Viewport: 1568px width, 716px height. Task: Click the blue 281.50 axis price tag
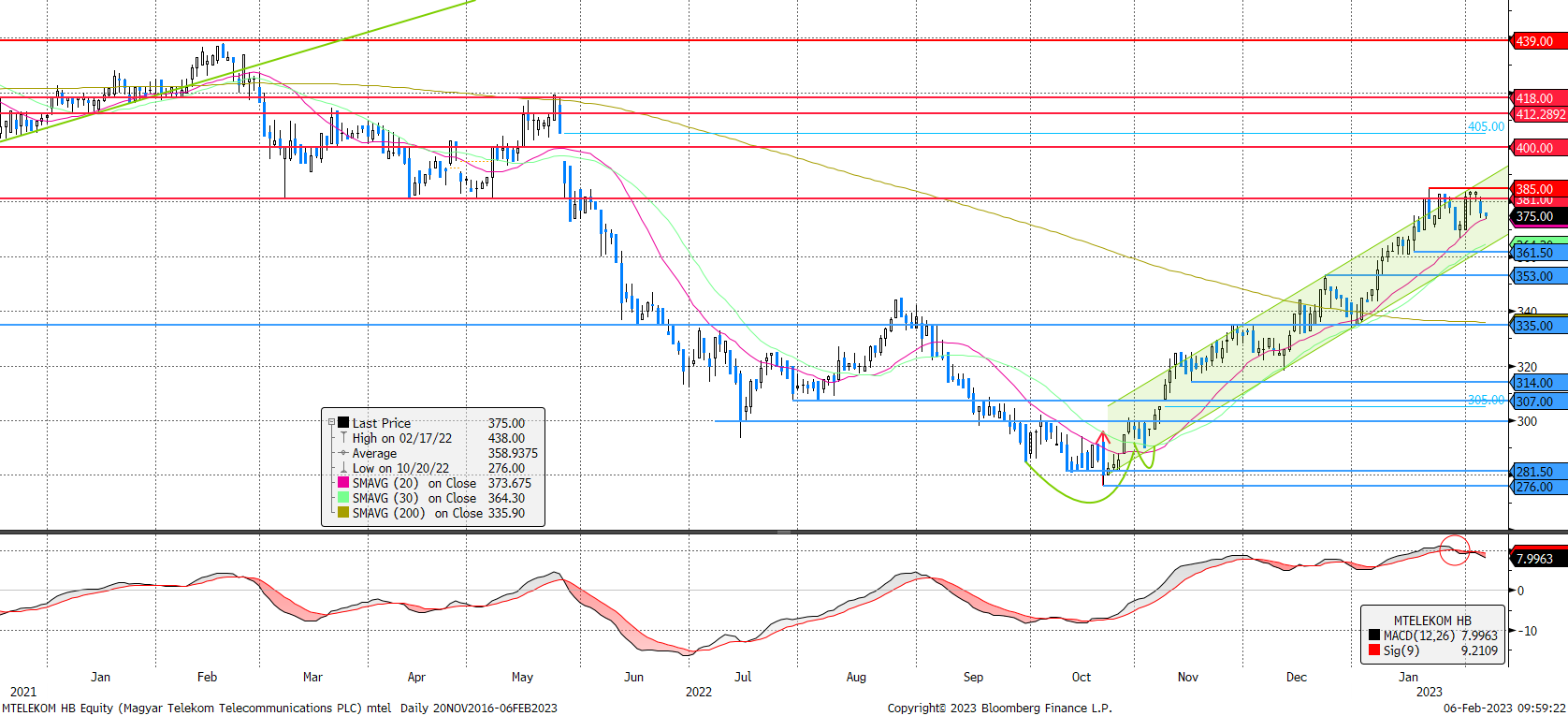[1539, 472]
